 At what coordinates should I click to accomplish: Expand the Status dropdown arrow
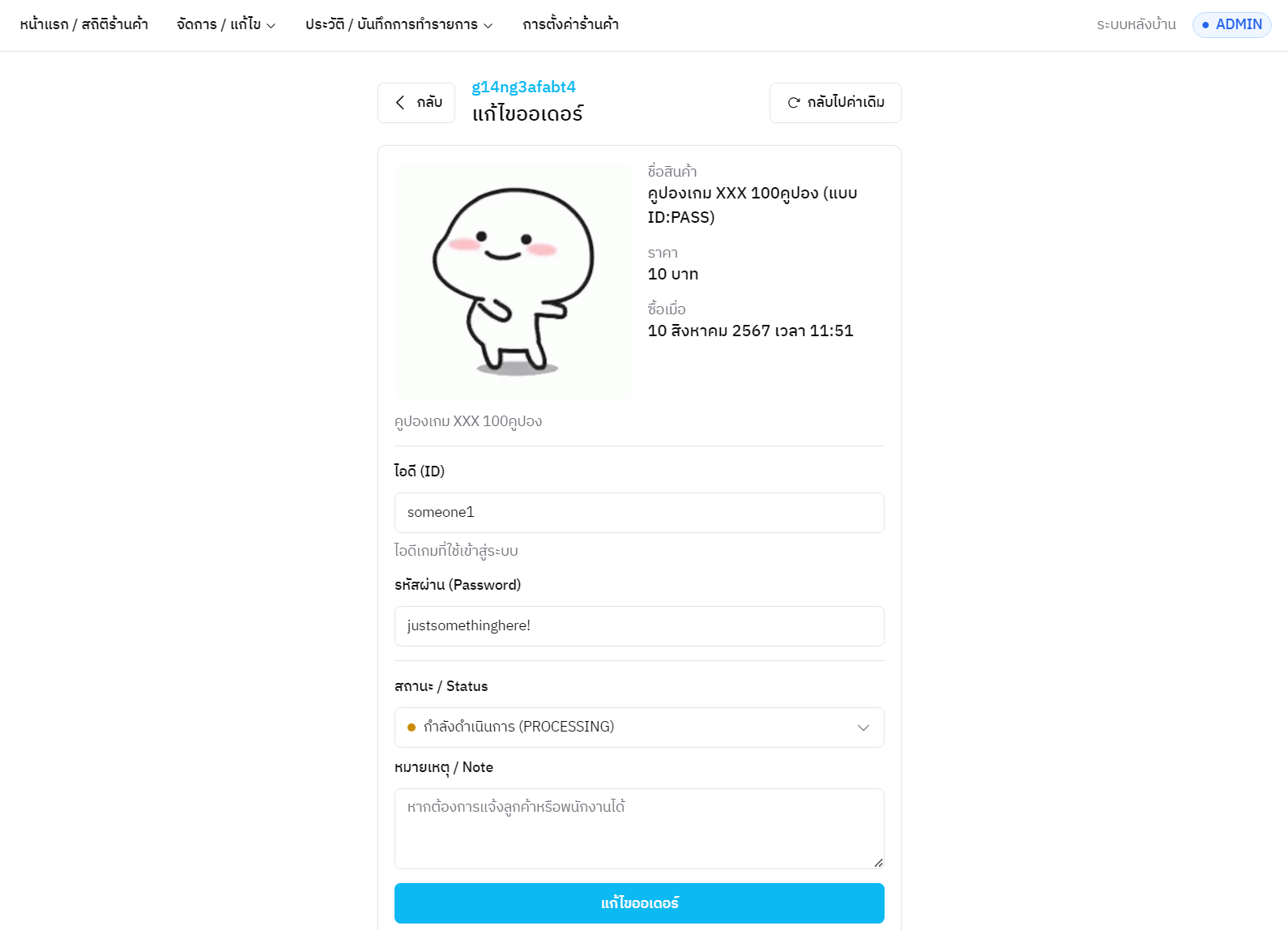864,727
